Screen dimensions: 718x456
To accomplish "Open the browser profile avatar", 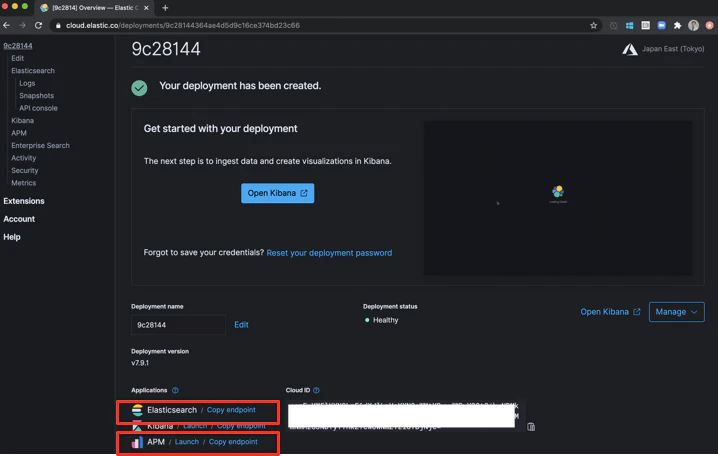I will (693, 25).
